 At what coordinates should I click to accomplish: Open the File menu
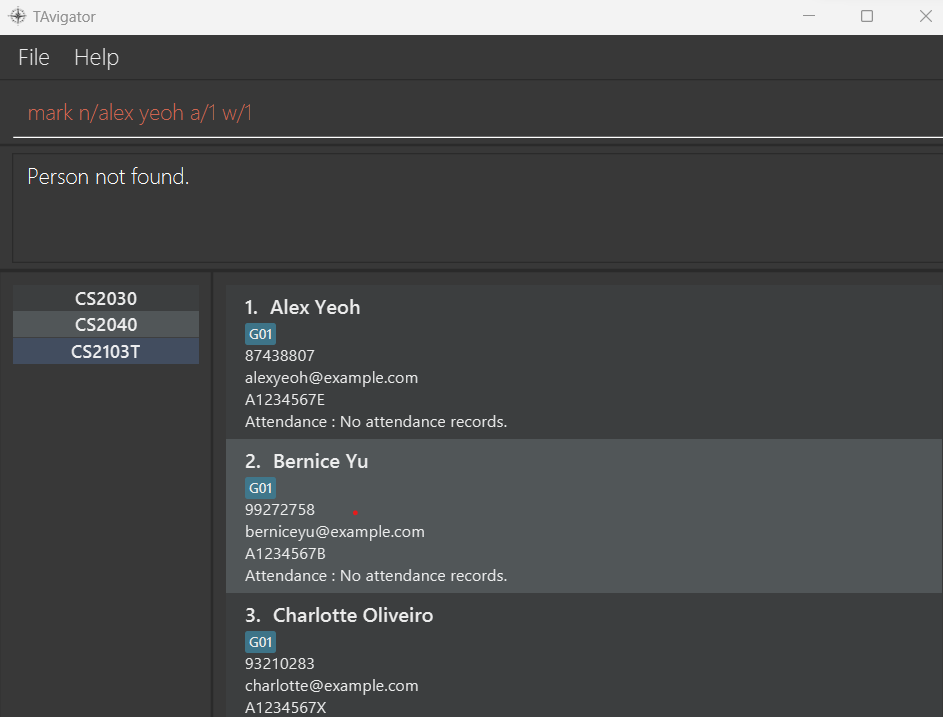[x=34, y=58]
